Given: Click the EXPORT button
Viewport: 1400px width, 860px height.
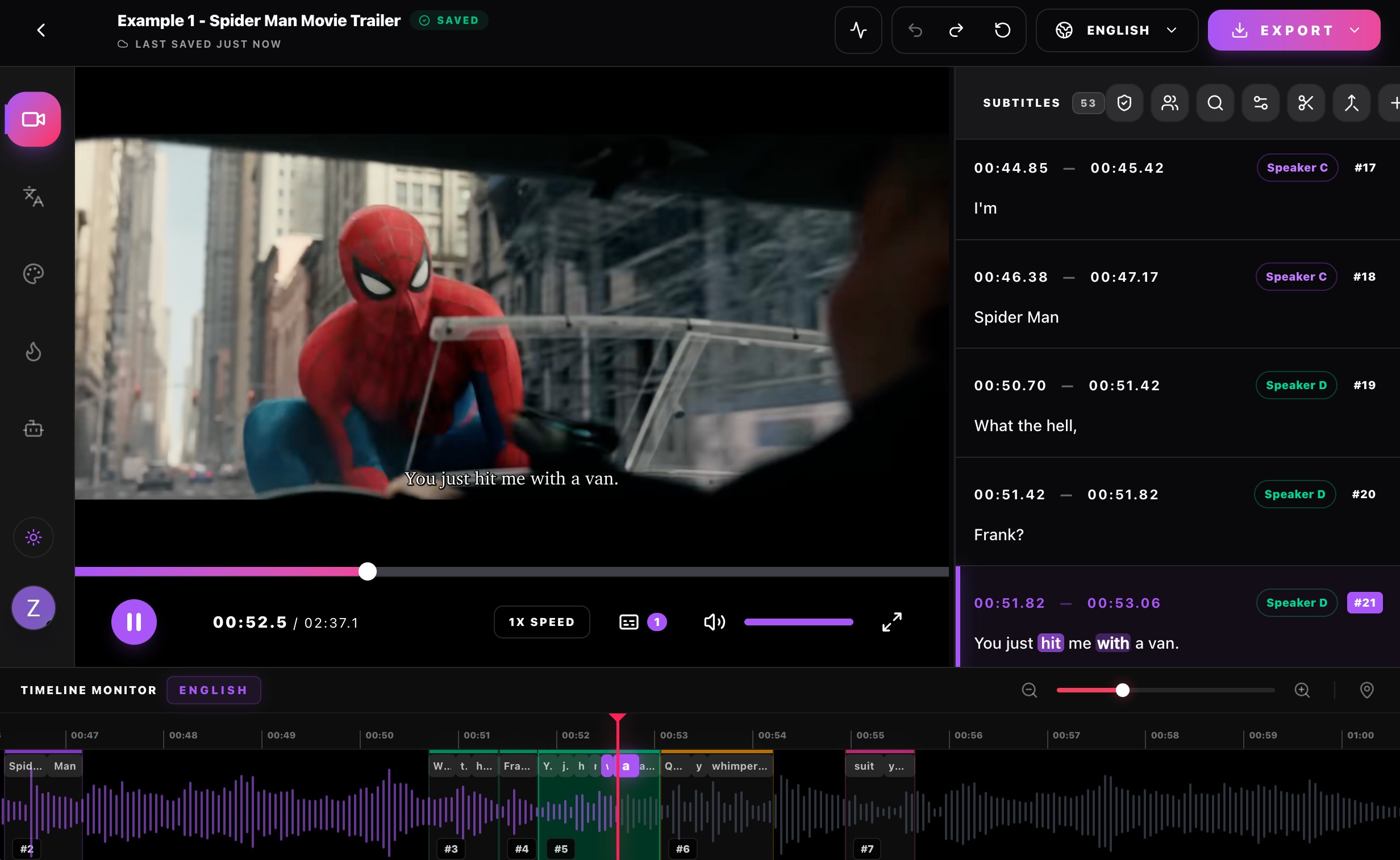Looking at the screenshot, I should pos(1287,30).
